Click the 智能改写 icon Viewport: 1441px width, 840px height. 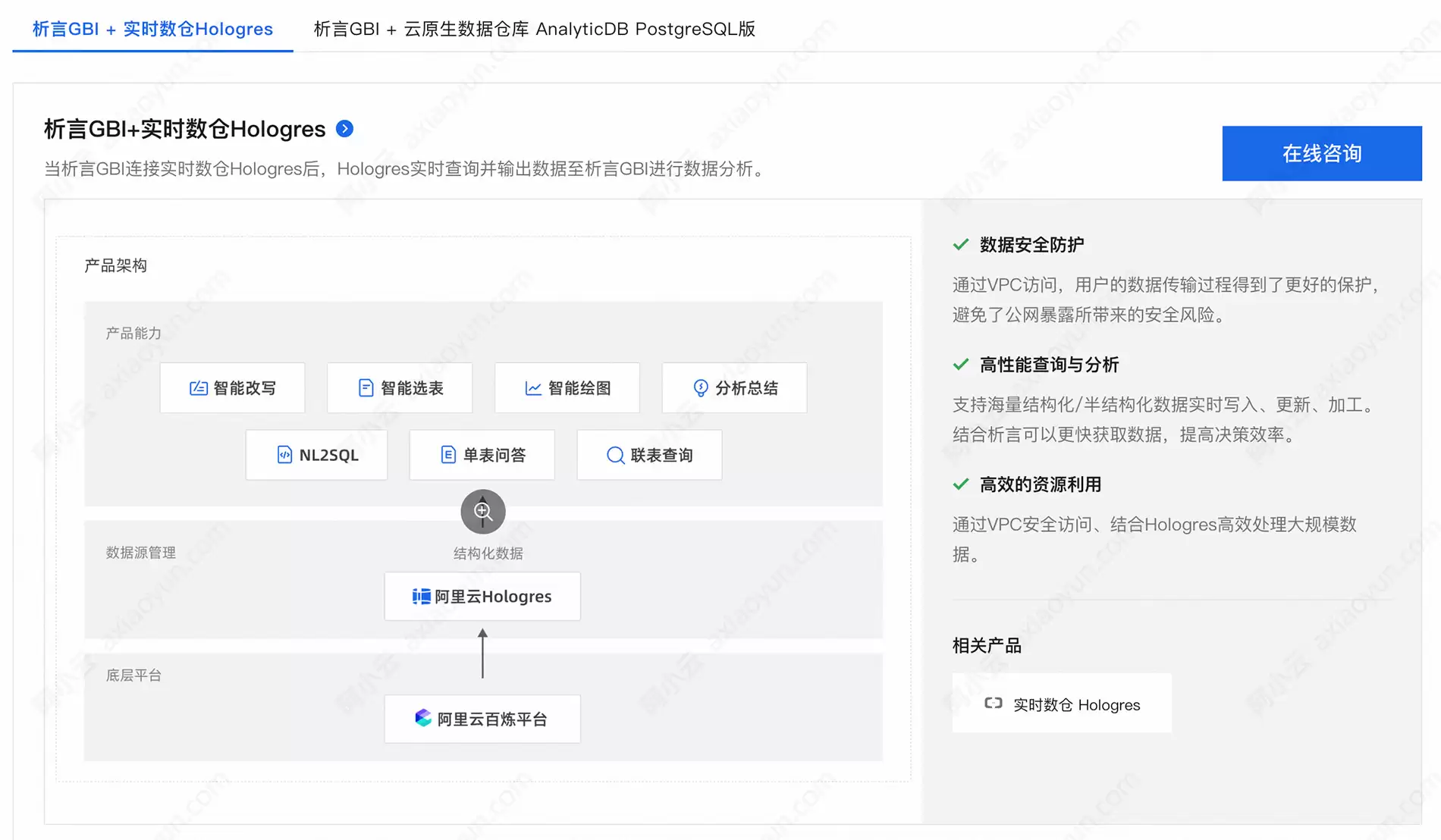pyautogui.click(x=199, y=388)
